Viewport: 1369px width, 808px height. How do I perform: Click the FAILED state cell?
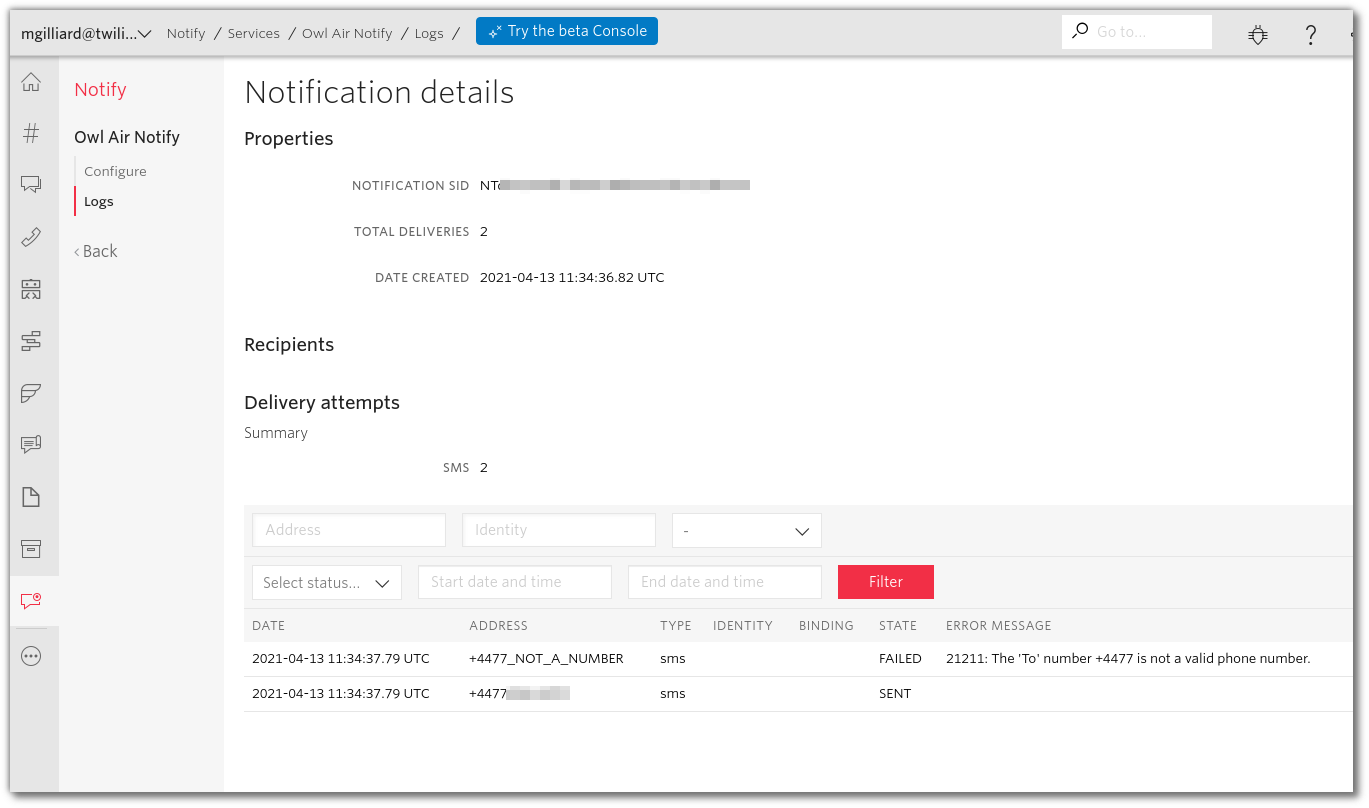(x=900, y=659)
